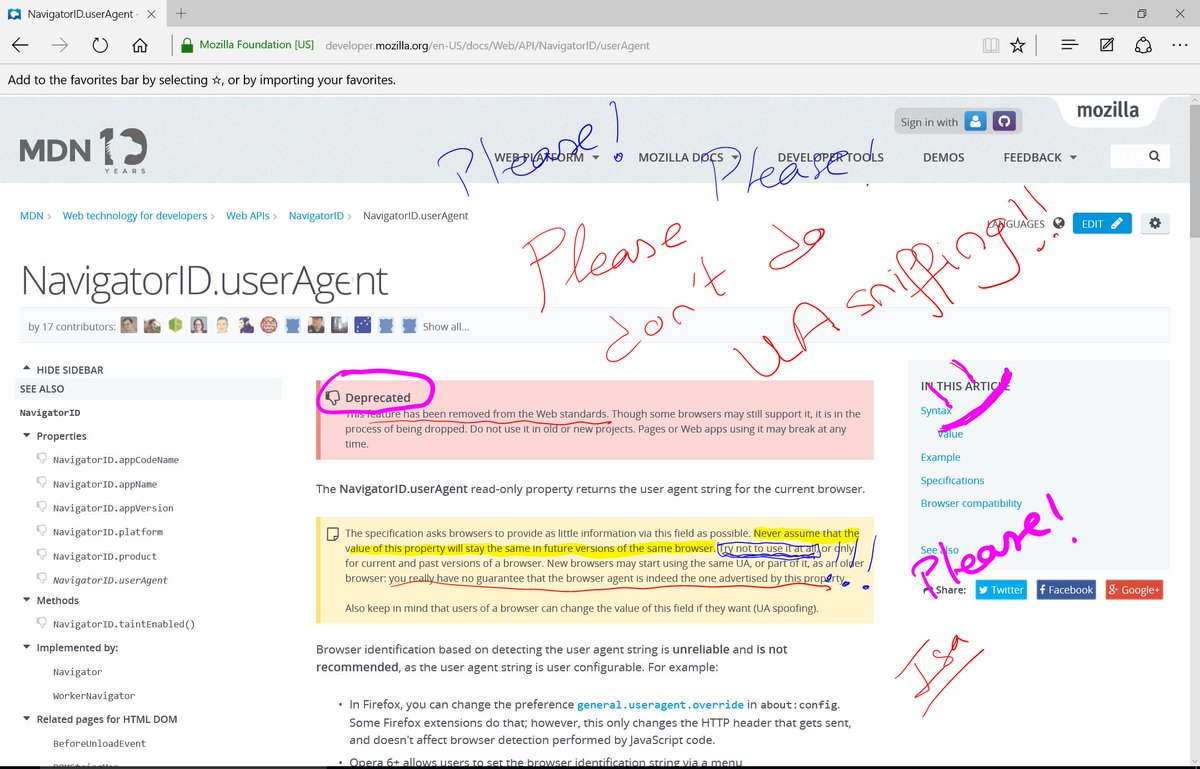Show all contributors
The image size is (1200, 769).
446,326
